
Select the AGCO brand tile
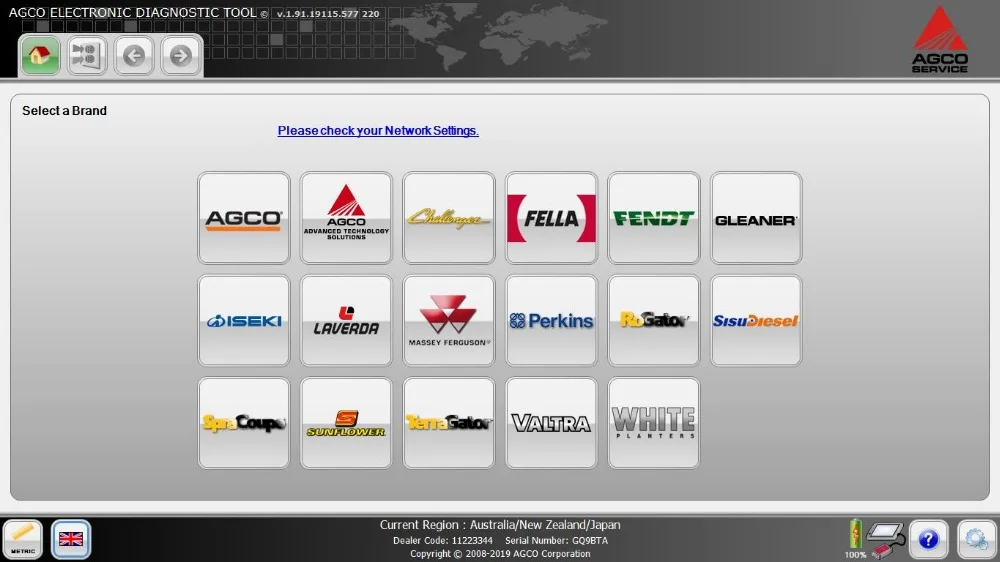tap(244, 218)
